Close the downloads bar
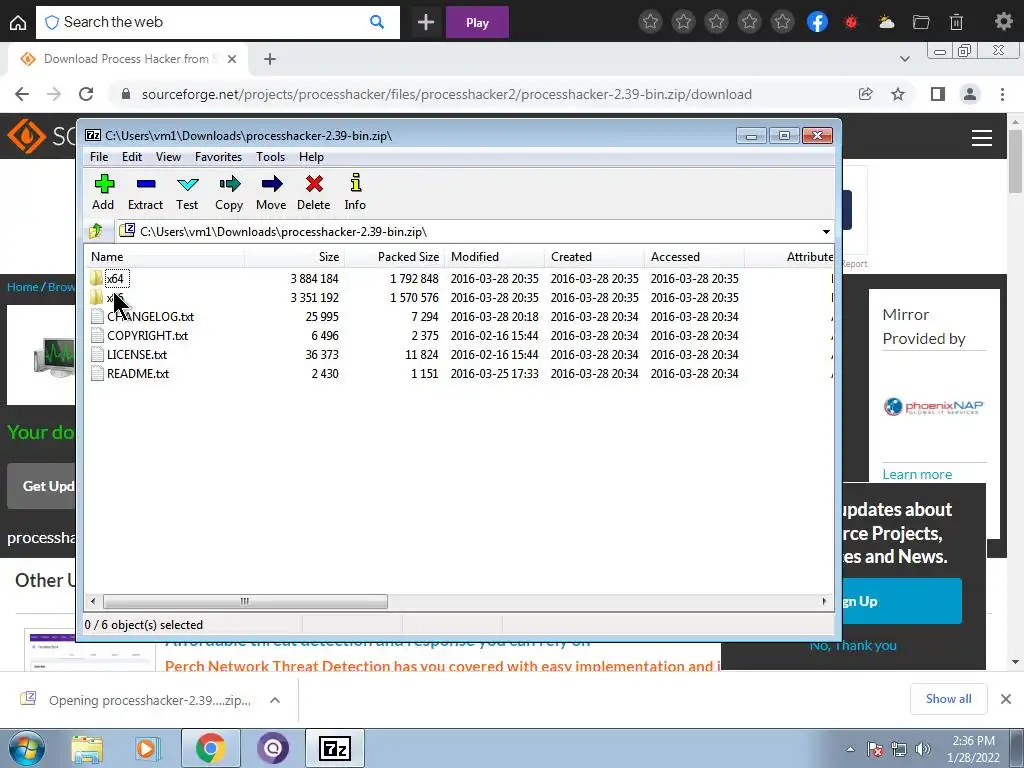Image resolution: width=1024 pixels, height=768 pixels. tap(1006, 699)
